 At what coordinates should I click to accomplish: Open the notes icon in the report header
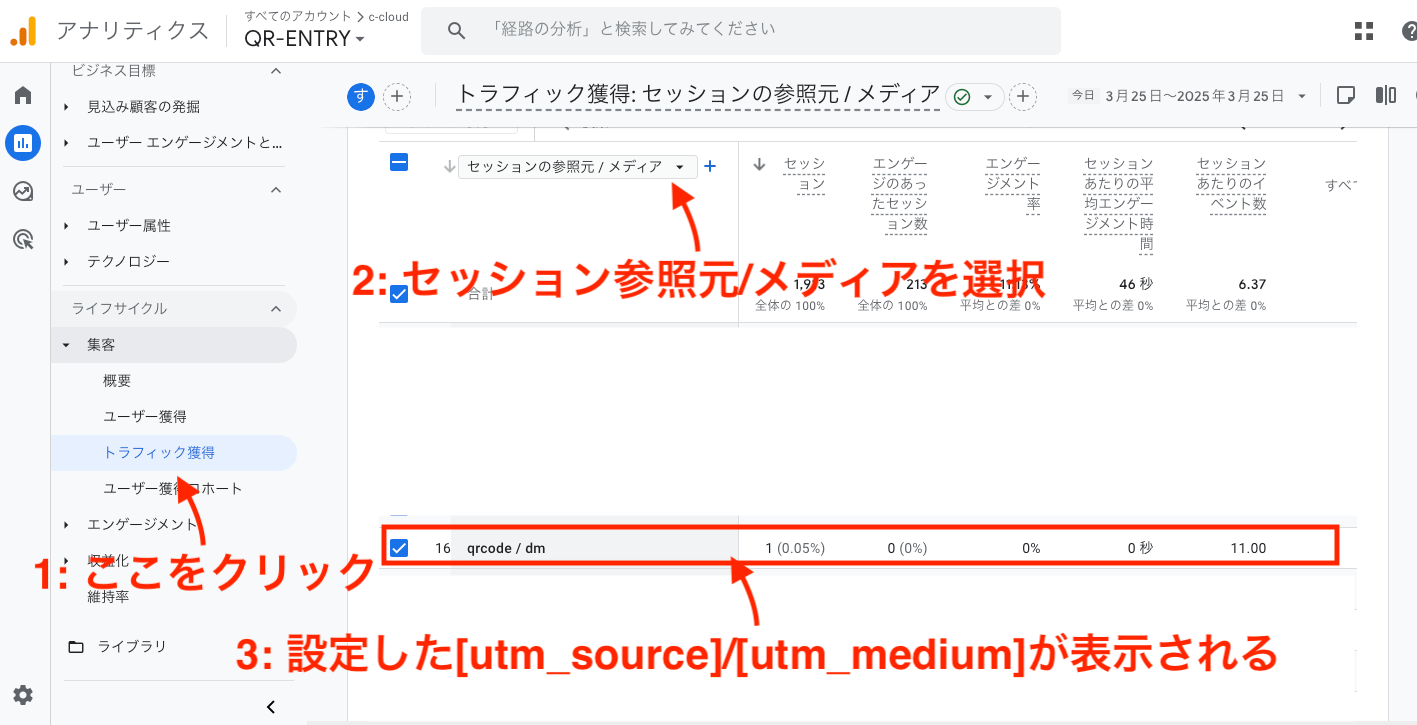coord(1346,94)
